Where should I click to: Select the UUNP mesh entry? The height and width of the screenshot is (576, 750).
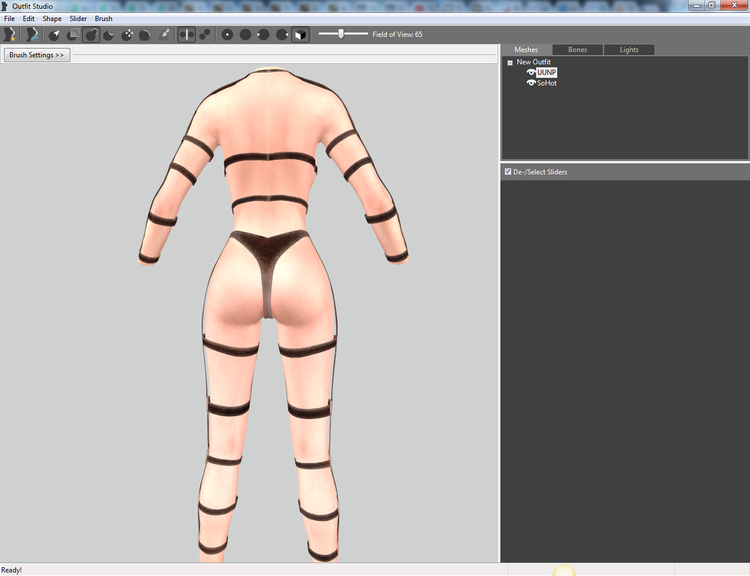pyautogui.click(x=546, y=72)
